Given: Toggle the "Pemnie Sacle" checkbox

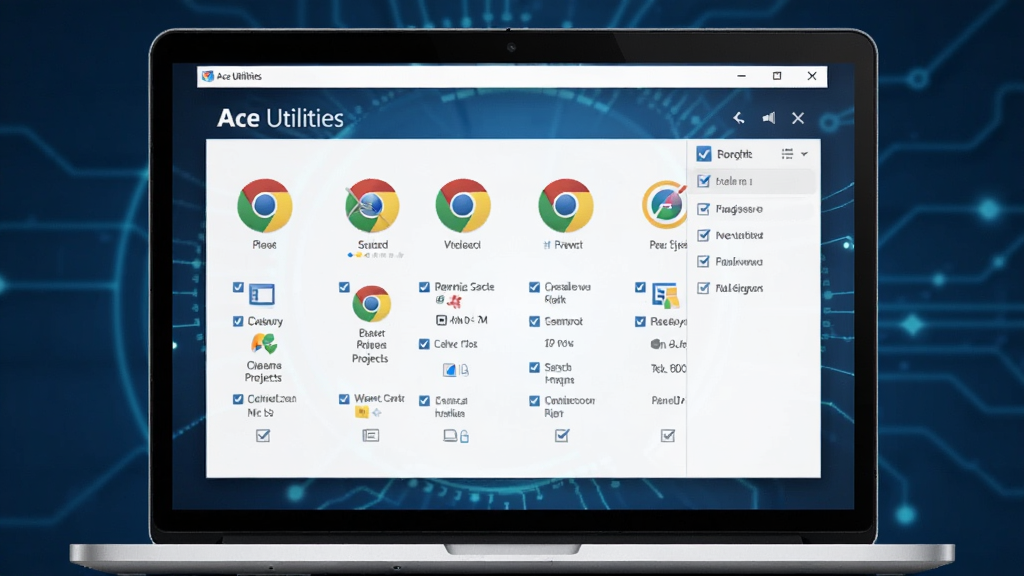Looking at the screenshot, I should tap(424, 287).
